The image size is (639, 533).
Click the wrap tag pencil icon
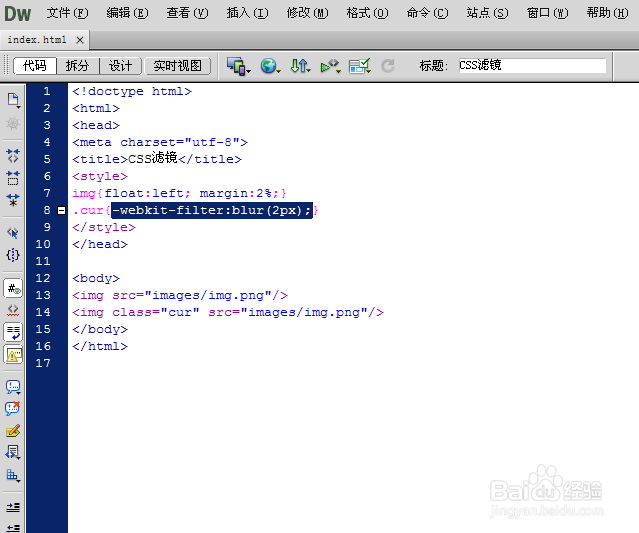[13, 431]
